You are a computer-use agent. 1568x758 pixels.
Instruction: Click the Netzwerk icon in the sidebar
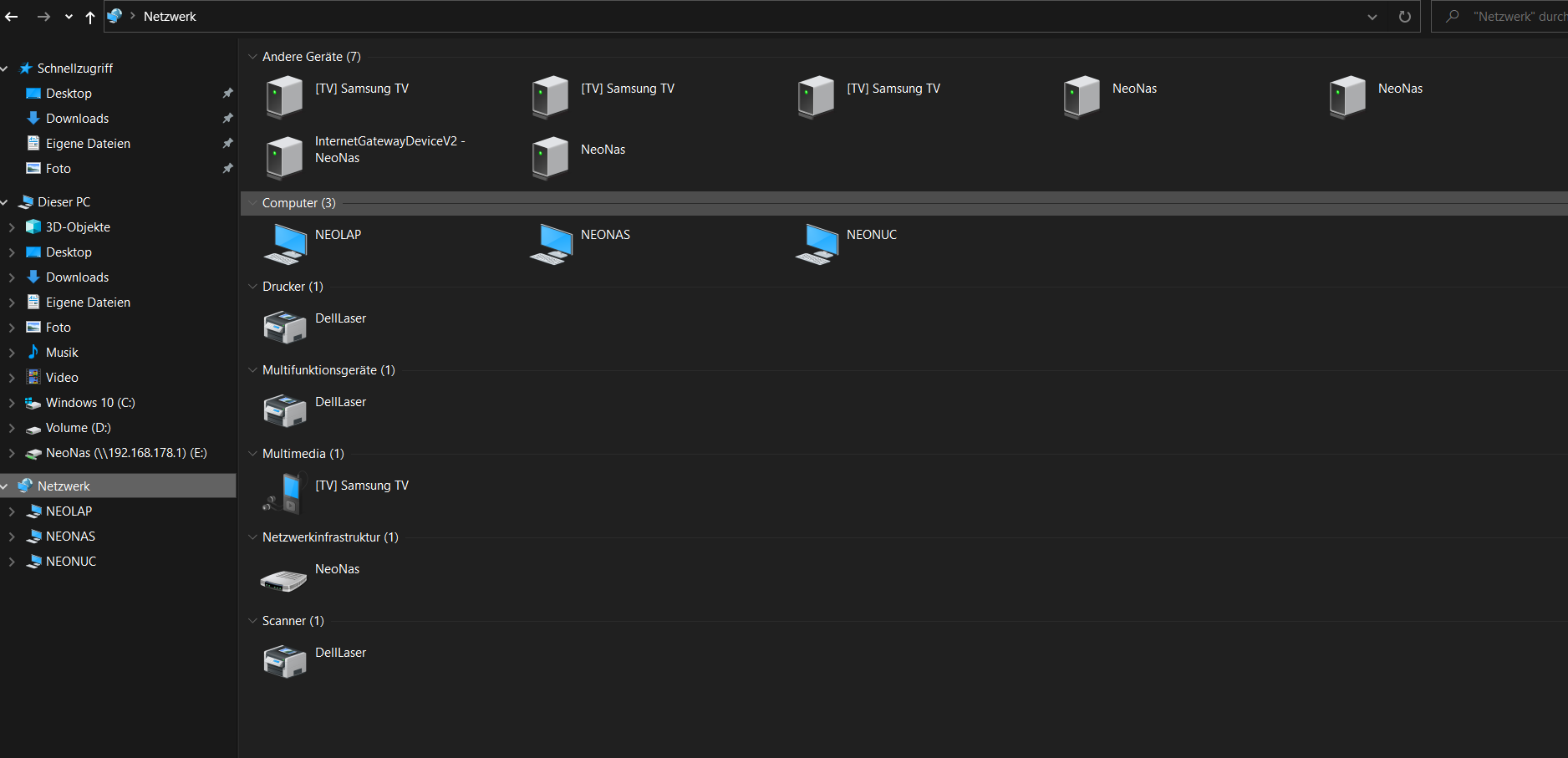pyautogui.click(x=26, y=486)
